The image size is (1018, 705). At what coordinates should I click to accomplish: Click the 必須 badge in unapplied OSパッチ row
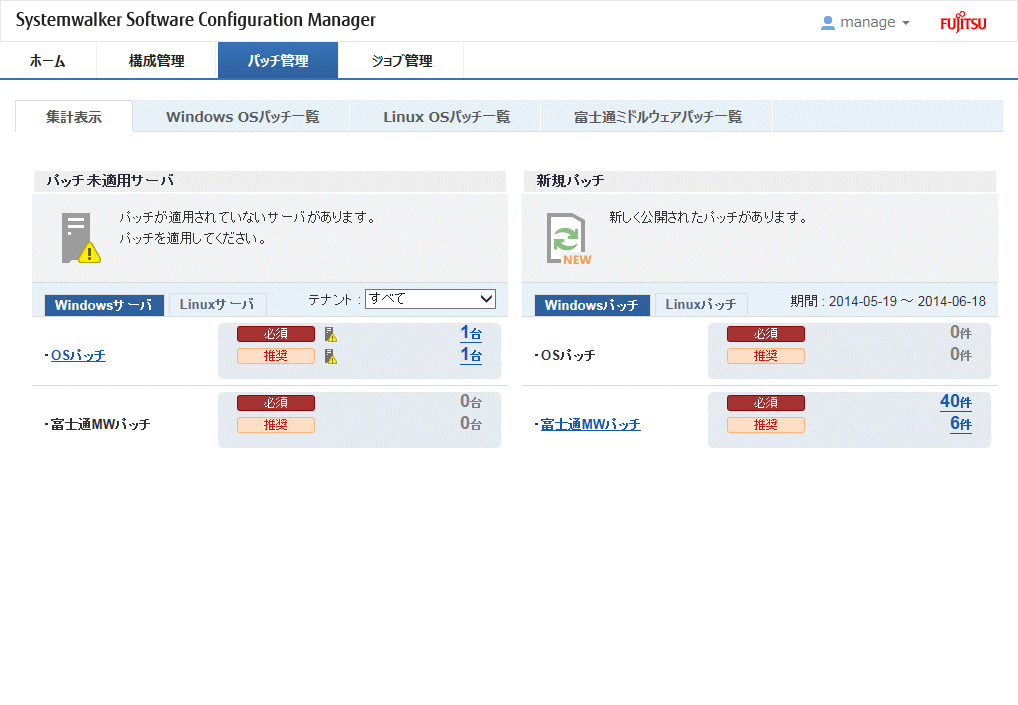[x=276, y=334]
